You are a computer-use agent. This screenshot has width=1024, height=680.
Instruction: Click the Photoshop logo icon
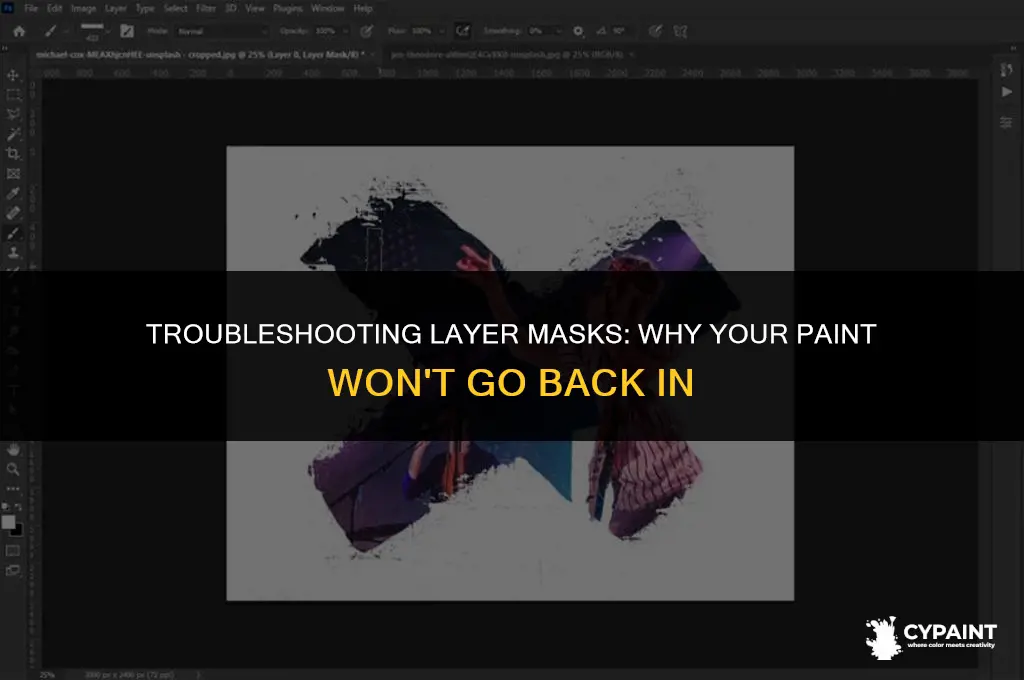tap(8, 8)
